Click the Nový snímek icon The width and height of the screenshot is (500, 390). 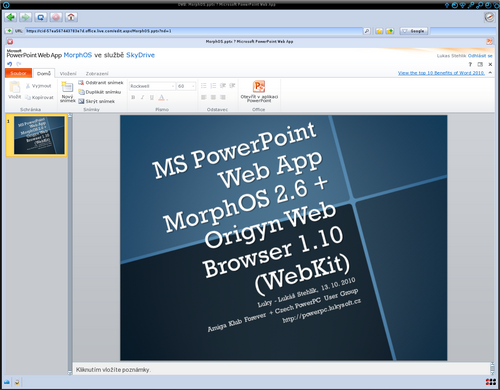click(67, 88)
